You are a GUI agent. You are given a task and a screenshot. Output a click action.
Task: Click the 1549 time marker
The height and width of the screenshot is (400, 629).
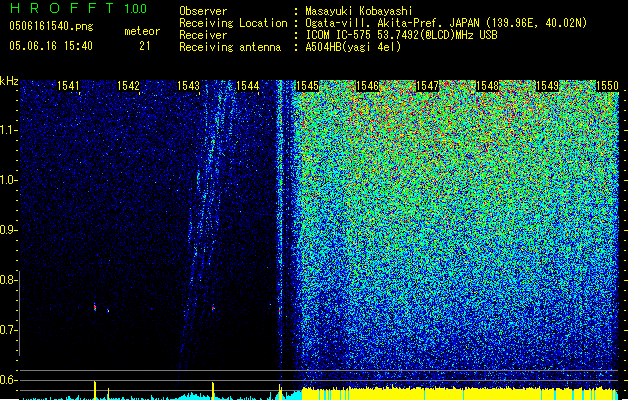548,86
